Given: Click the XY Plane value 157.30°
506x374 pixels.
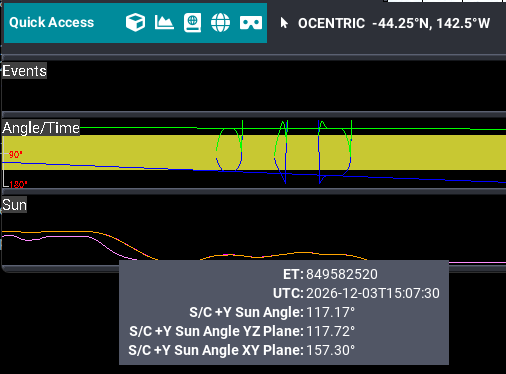Looking at the screenshot, I should tap(330, 350).
